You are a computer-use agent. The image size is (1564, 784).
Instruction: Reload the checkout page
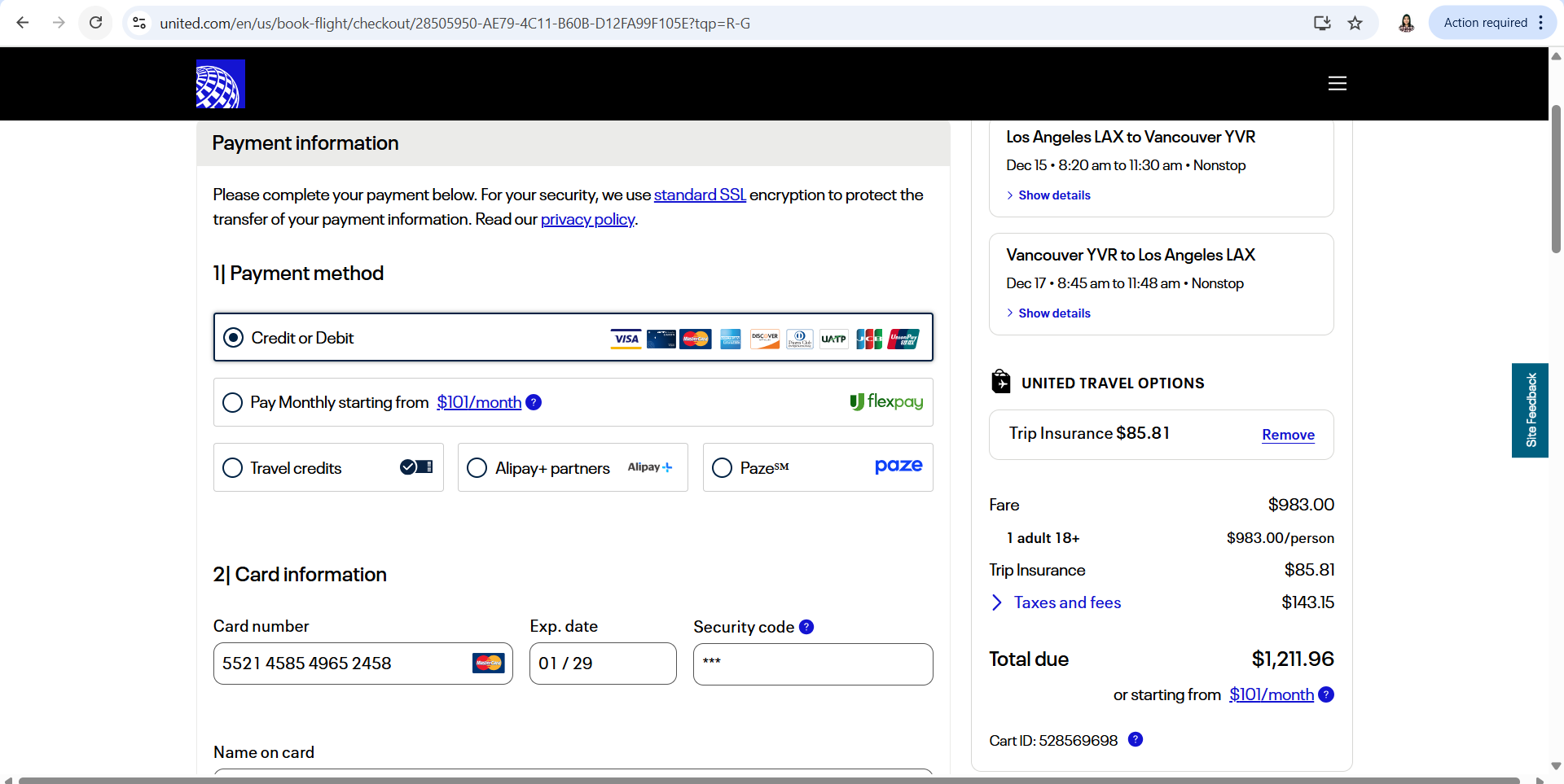tap(96, 23)
